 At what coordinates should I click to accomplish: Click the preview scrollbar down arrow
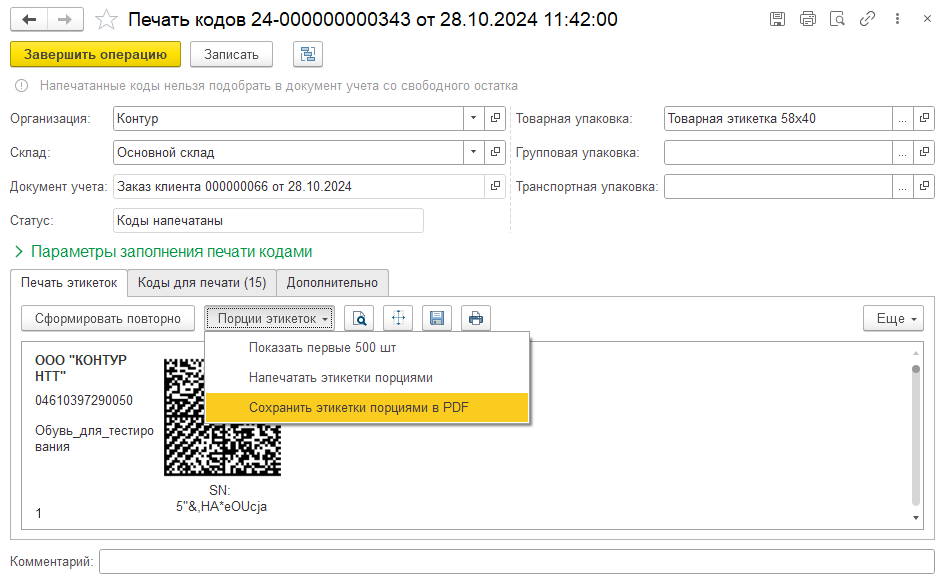pyautogui.click(x=916, y=518)
